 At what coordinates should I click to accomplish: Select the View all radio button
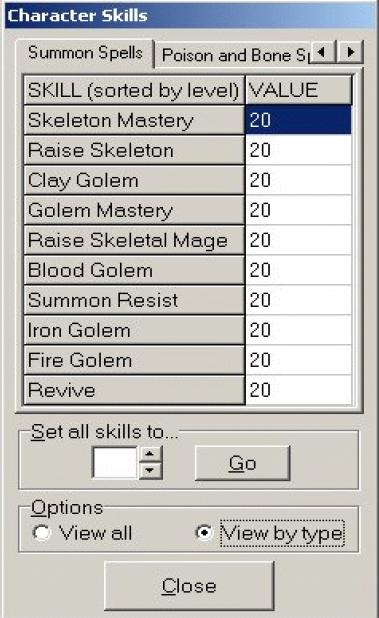tap(41, 532)
